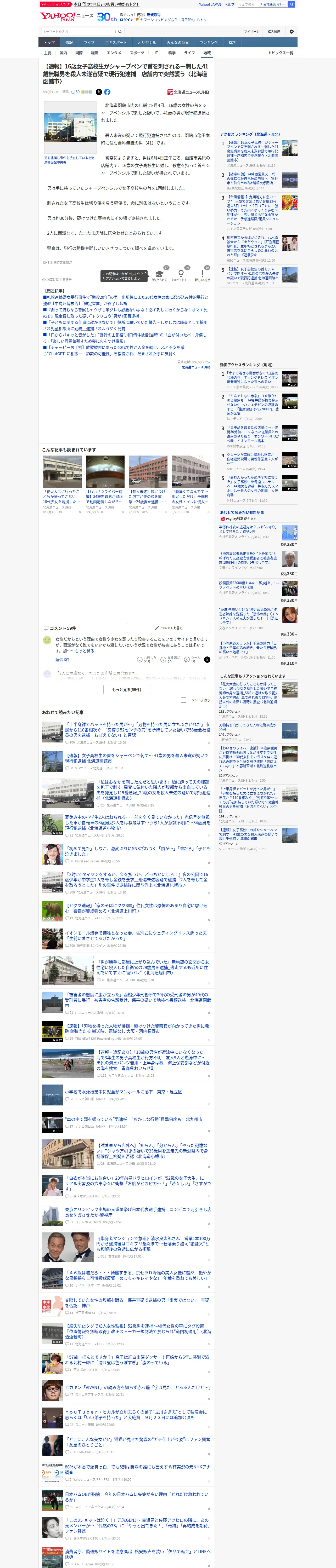The height and width of the screenshot is (1568, 336).
Task: Click the first commenter's green avatar
Action: coord(47,640)
